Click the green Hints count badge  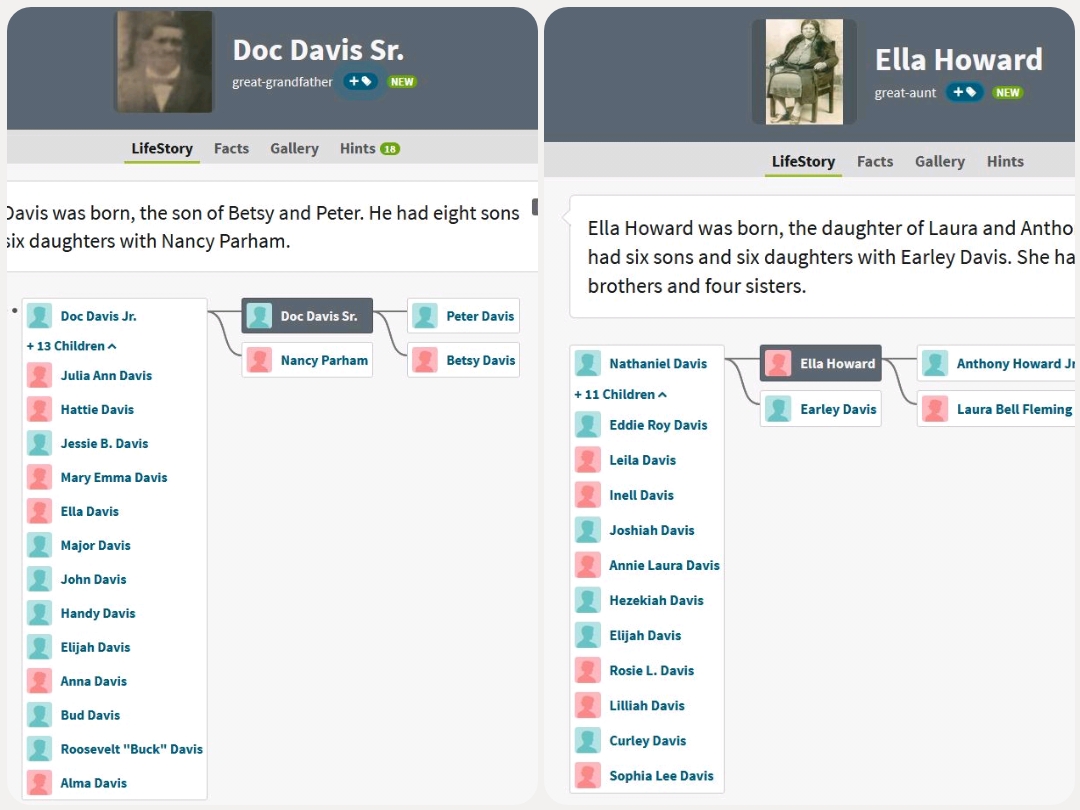389,149
